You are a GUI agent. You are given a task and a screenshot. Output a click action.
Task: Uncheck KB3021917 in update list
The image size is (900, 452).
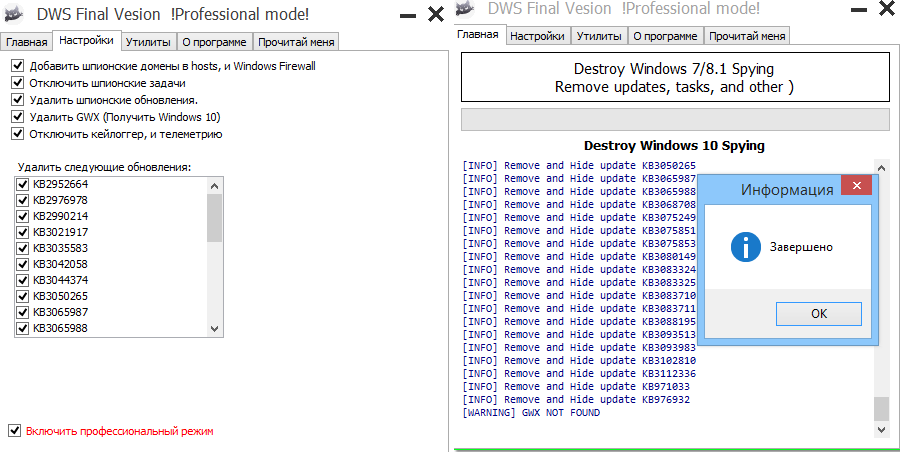22,233
